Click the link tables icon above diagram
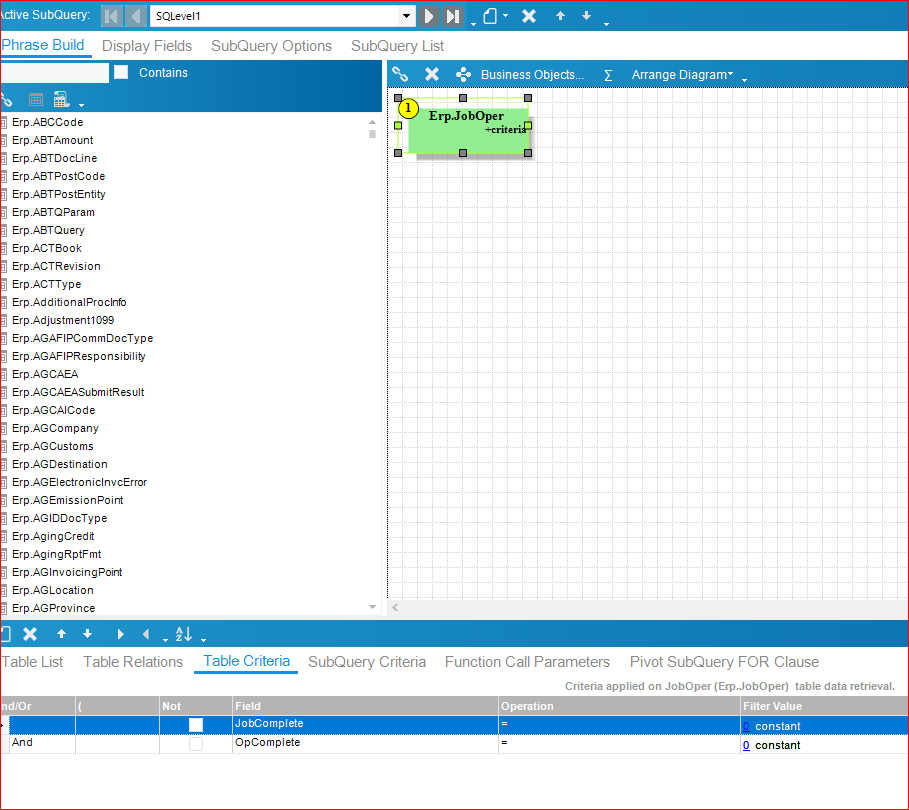 (x=400, y=74)
